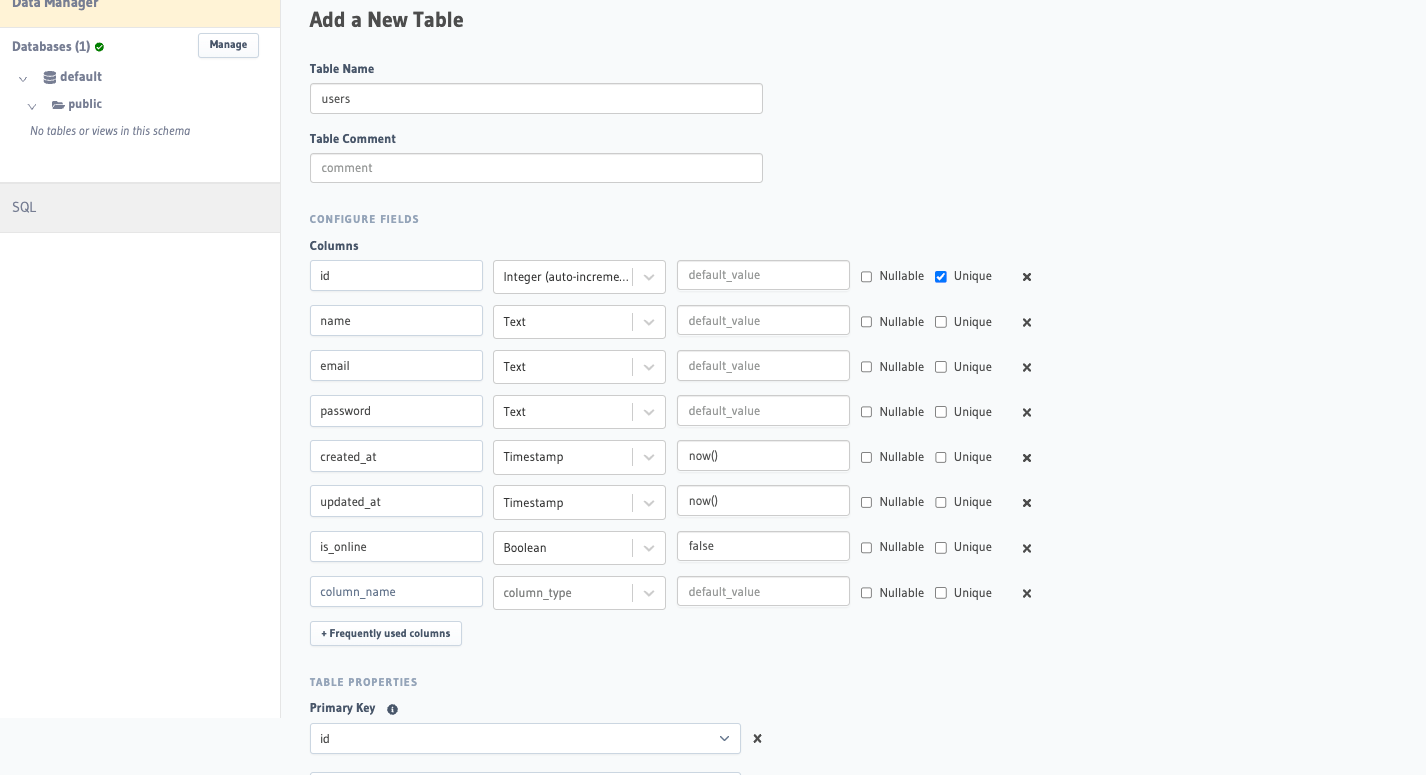1426x775 pixels.
Task: Switch to the SQL section in the sidebar
Action: coord(23,207)
